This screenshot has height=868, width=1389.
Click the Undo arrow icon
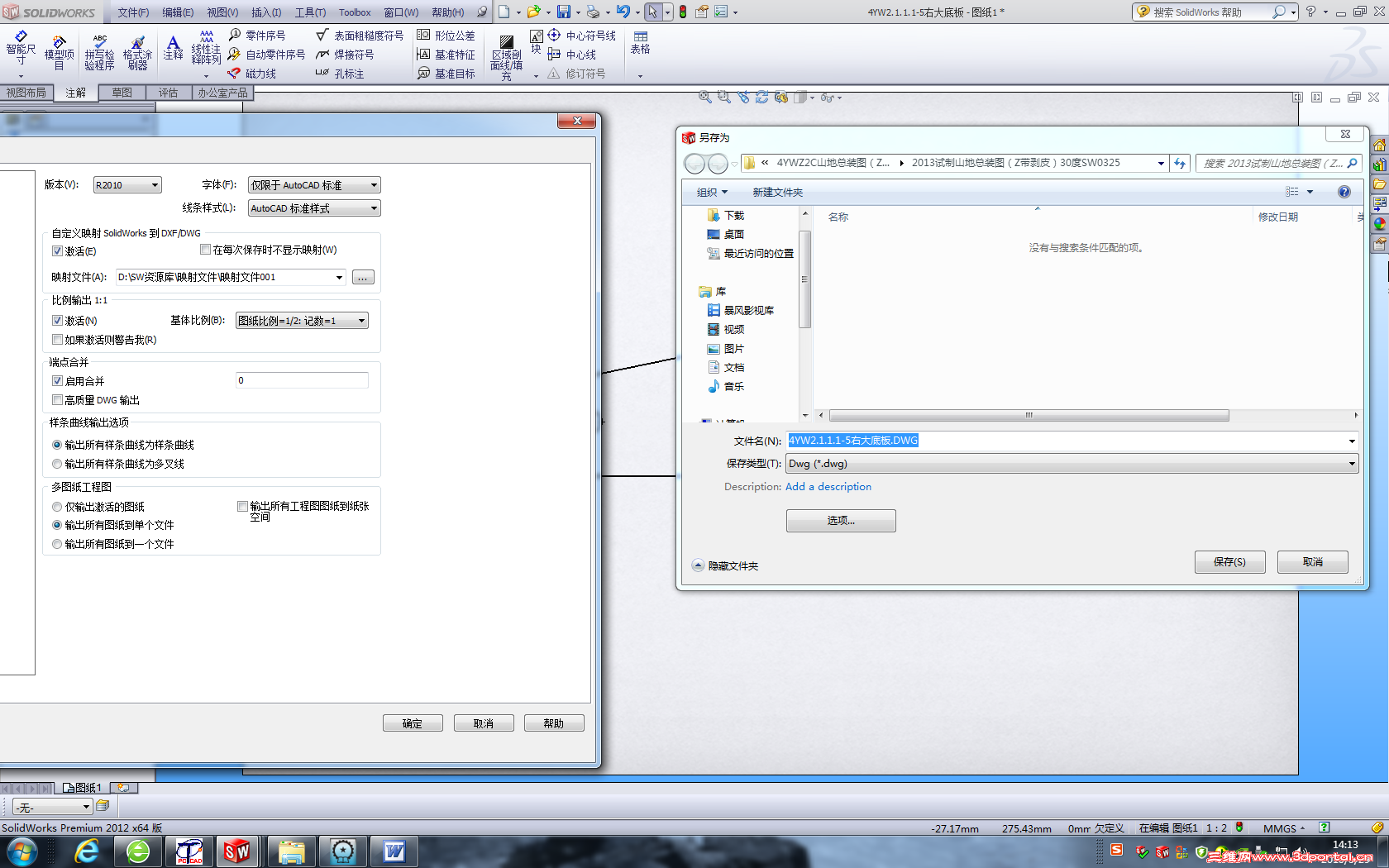tap(623, 12)
